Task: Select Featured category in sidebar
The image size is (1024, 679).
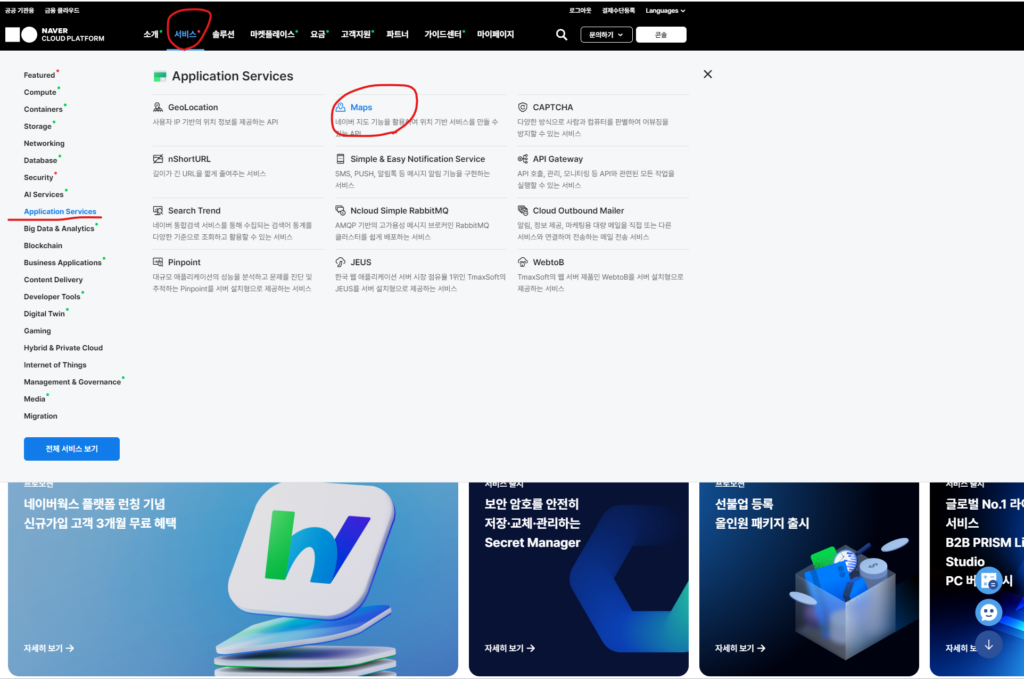Action: point(39,75)
